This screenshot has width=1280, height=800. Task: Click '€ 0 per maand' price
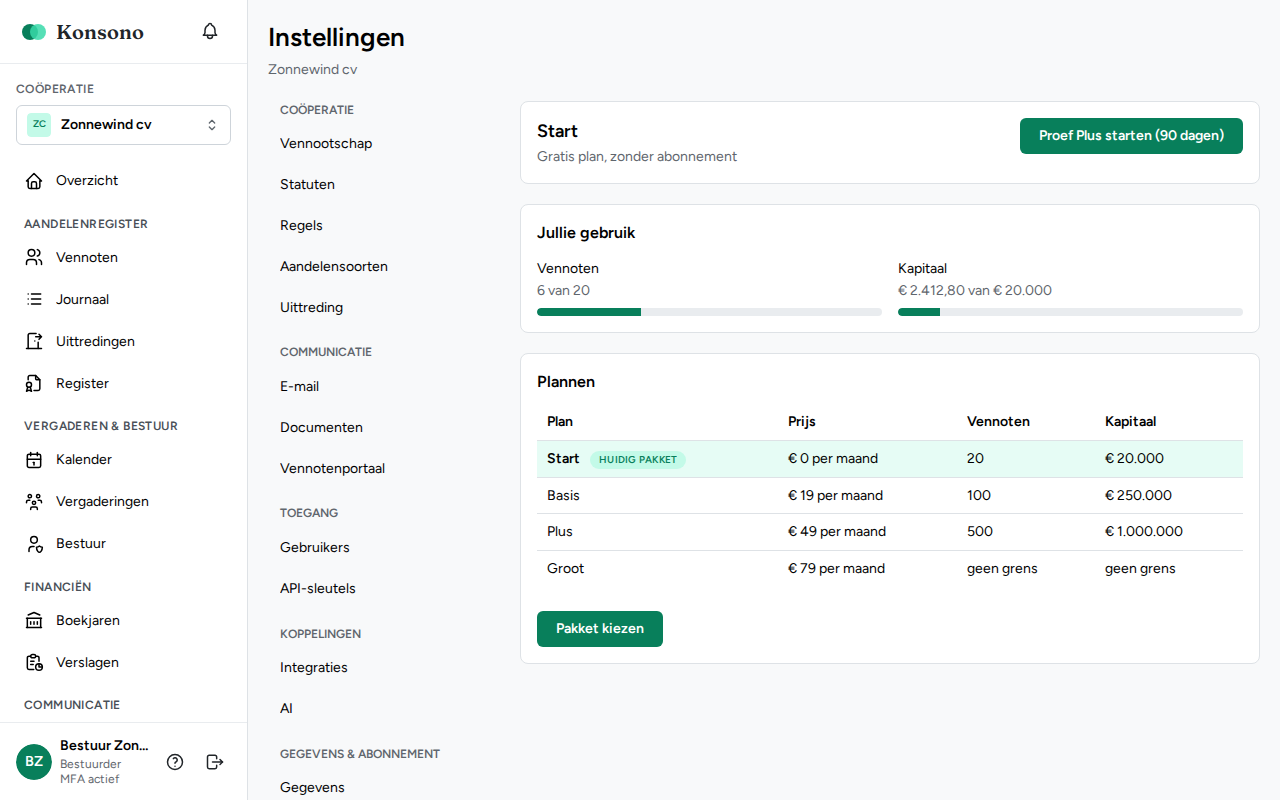point(833,459)
